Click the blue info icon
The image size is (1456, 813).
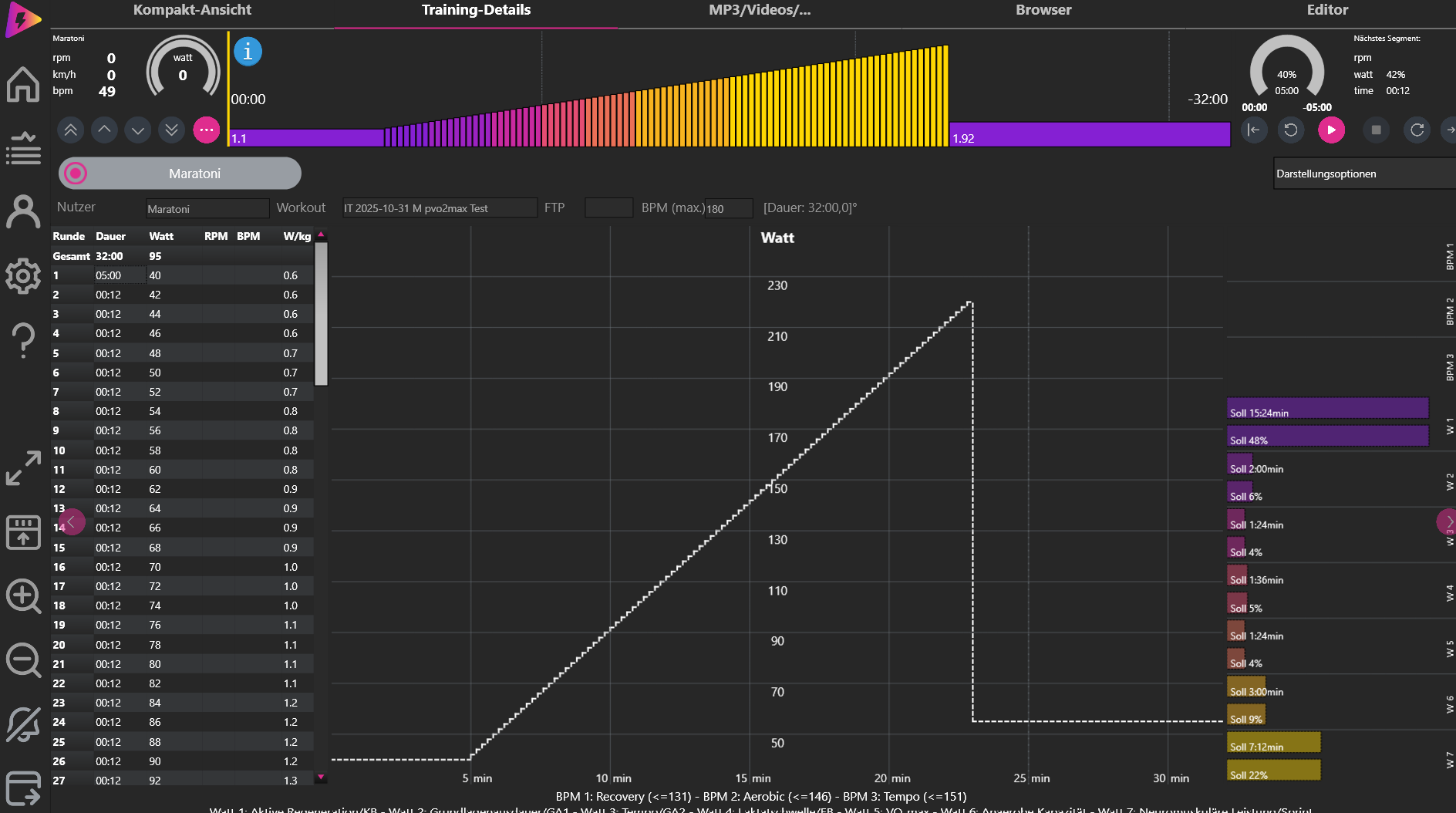[x=248, y=52]
